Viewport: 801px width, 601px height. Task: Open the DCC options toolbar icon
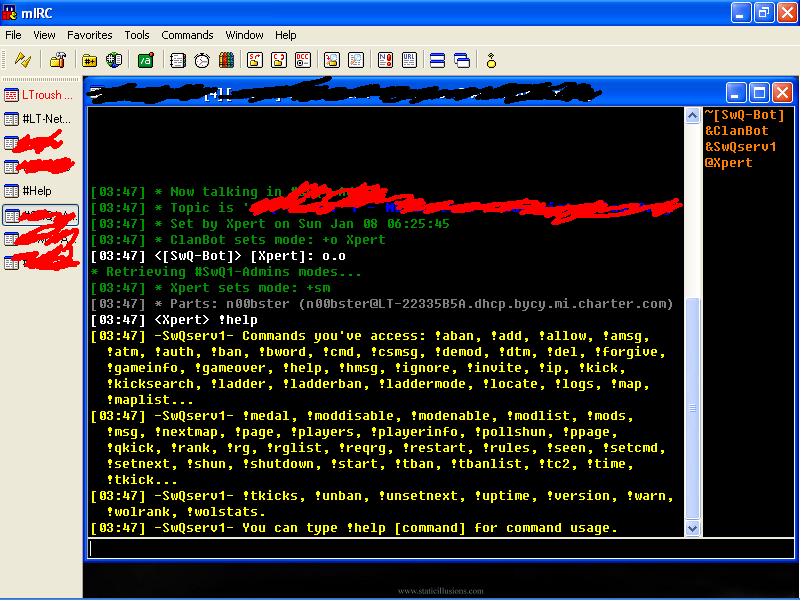(x=303, y=60)
